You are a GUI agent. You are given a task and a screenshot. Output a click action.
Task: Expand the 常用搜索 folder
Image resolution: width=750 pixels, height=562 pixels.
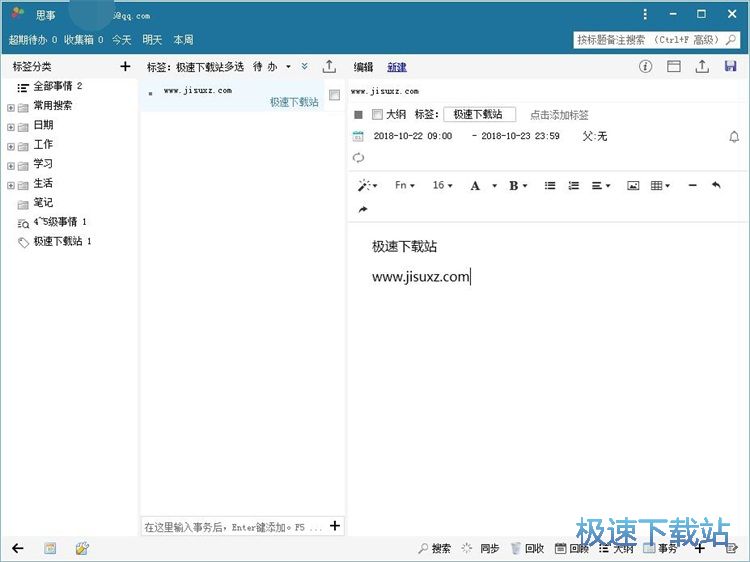click(11, 107)
